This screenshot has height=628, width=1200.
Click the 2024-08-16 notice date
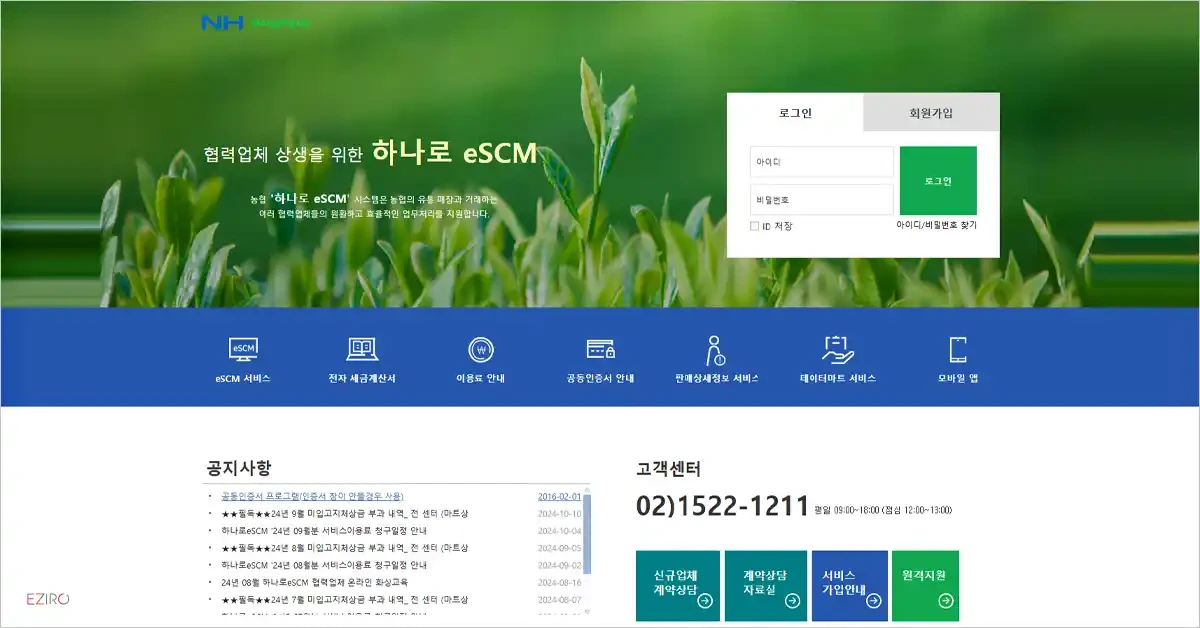point(559,581)
